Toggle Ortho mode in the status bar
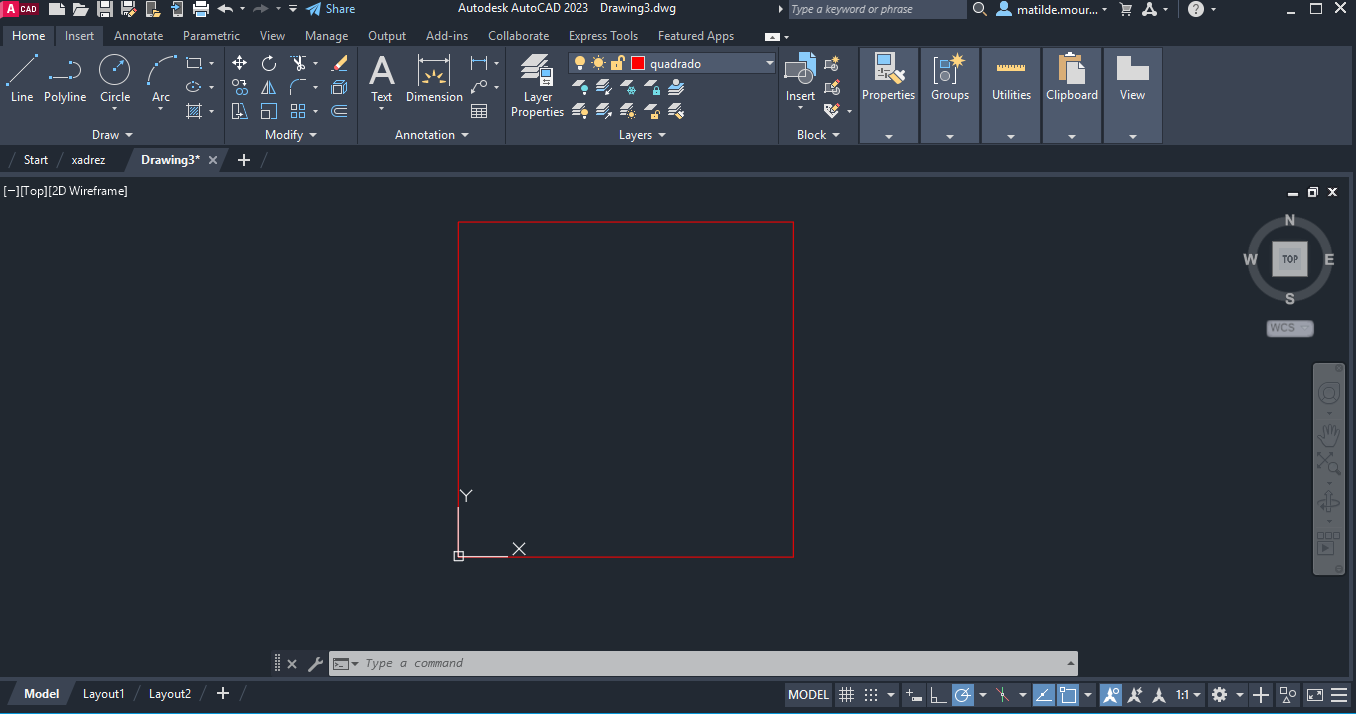Image resolution: width=1356 pixels, height=714 pixels. pos(938,695)
